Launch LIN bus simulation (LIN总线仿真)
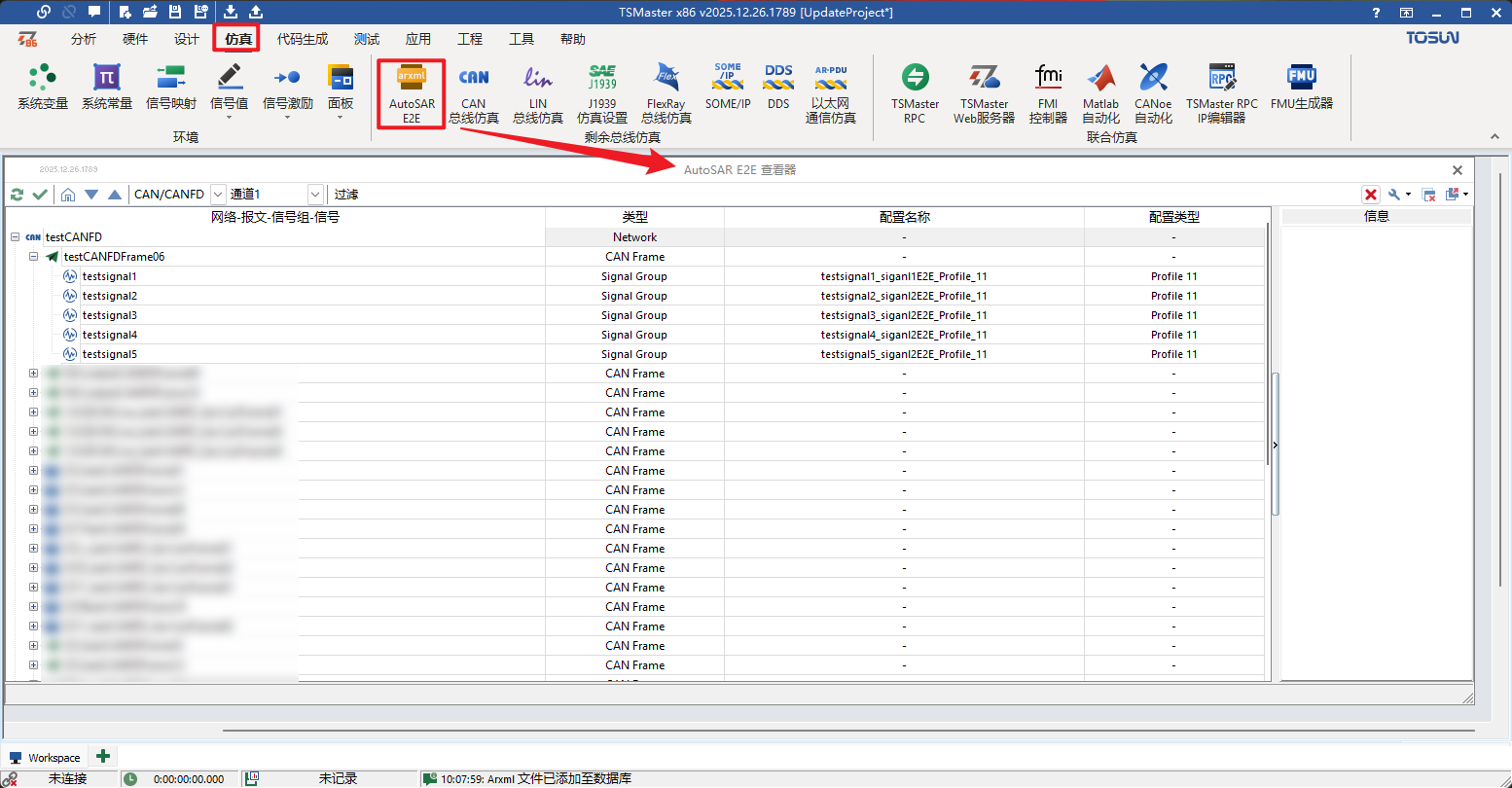 pyautogui.click(x=537, y=93)
